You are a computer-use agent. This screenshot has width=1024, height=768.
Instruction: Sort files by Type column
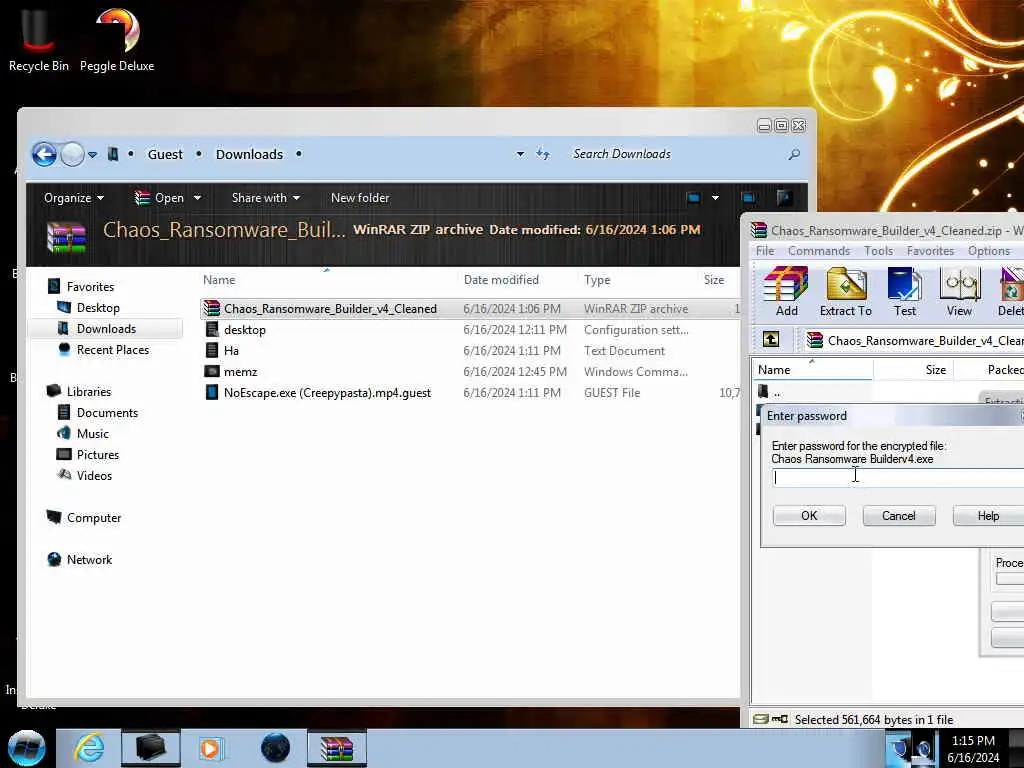click(x=597, y=280)
